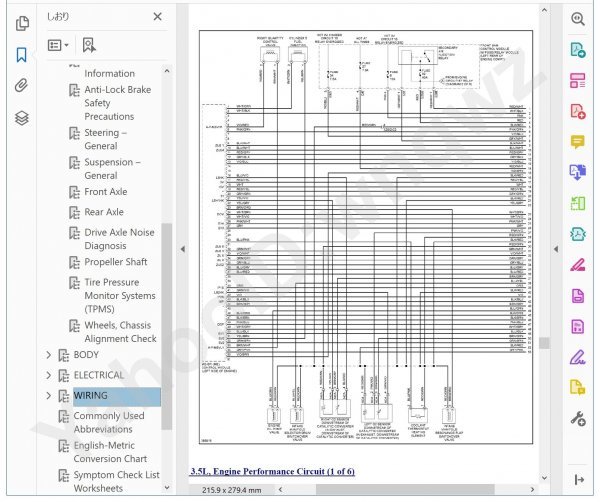Click the bookmarks panel vertical scrollbar thumb
The width and height of the screenshot is (600, 502).
pos(166,326)
